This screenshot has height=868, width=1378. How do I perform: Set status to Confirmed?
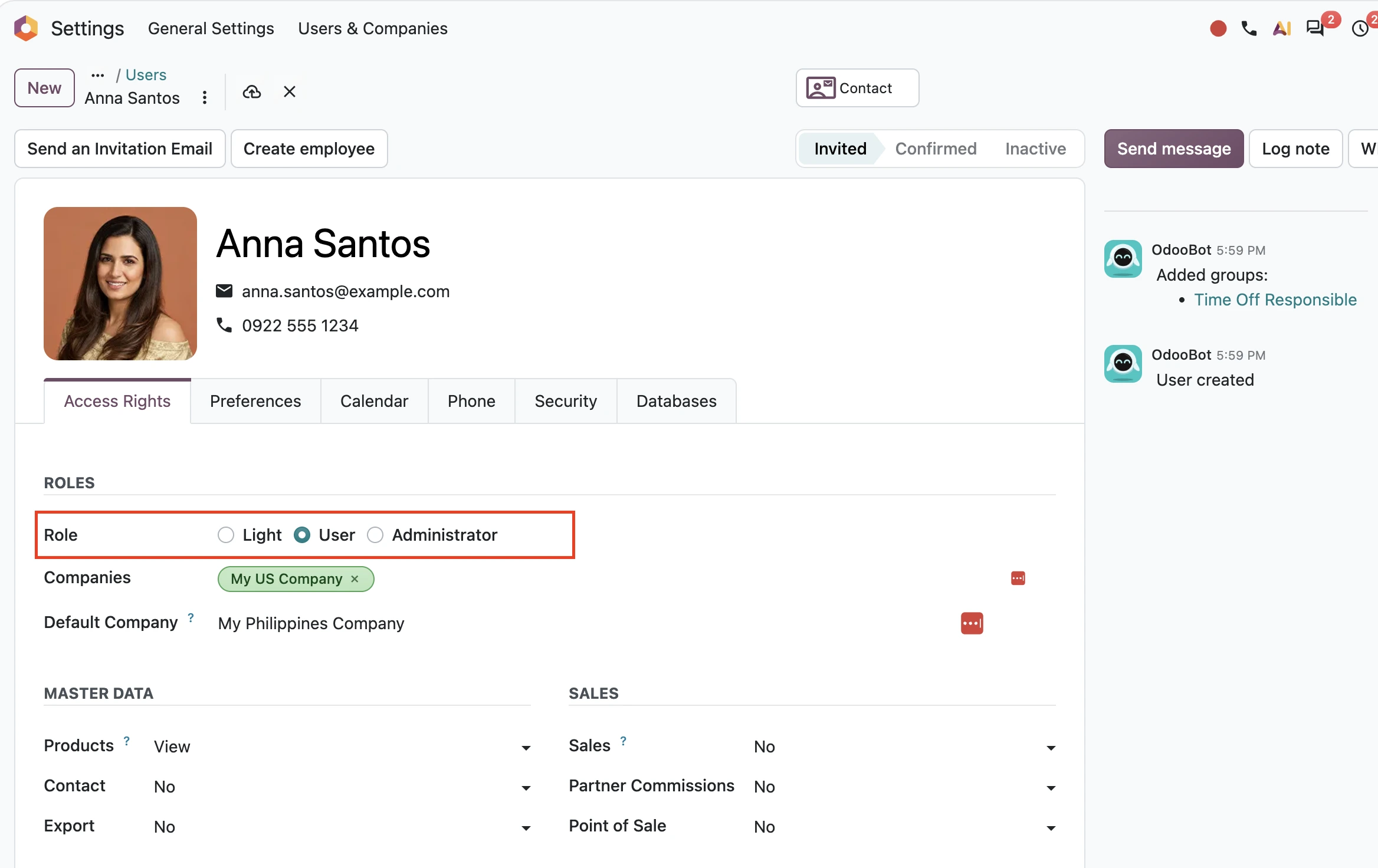[936, 149]
